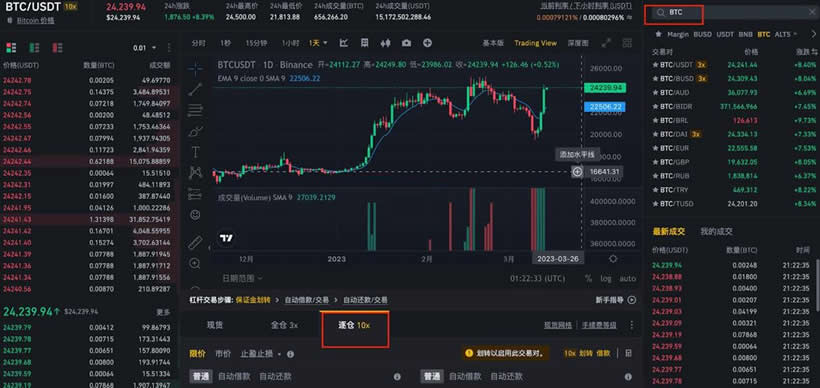The image size is (820, 388).
Task: Open the save chart layout icon
Action: (x=365, y=43)
